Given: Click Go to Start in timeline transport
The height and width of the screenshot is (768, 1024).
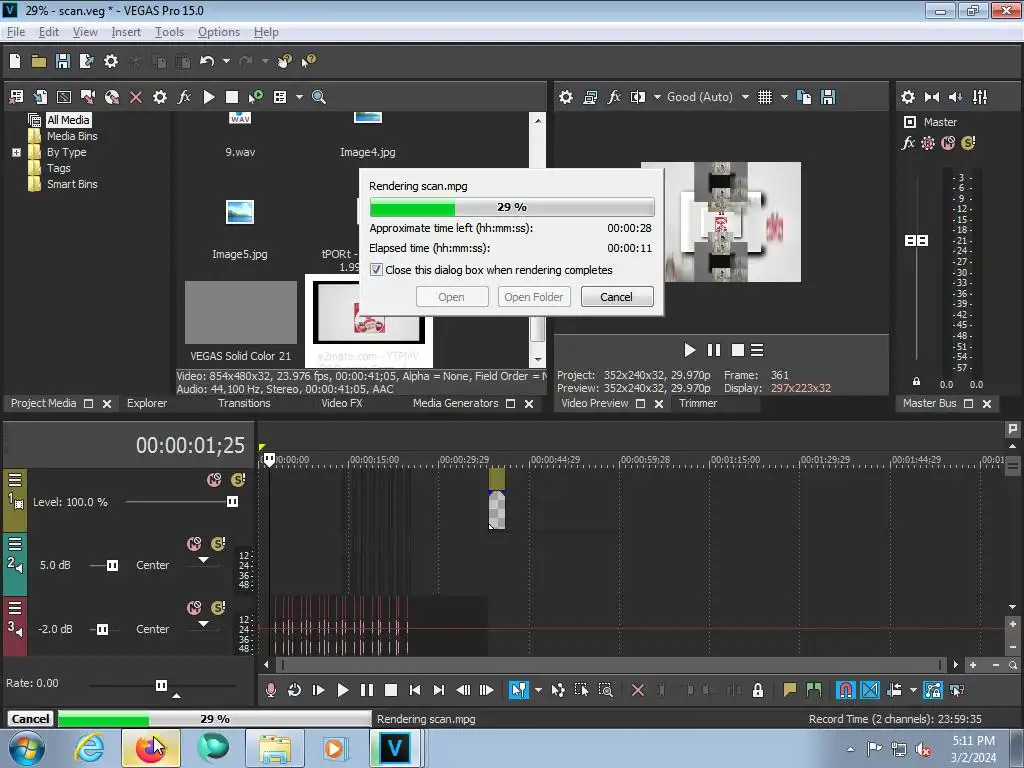Looking at the screenshot, I should click(x=415, y=690).
